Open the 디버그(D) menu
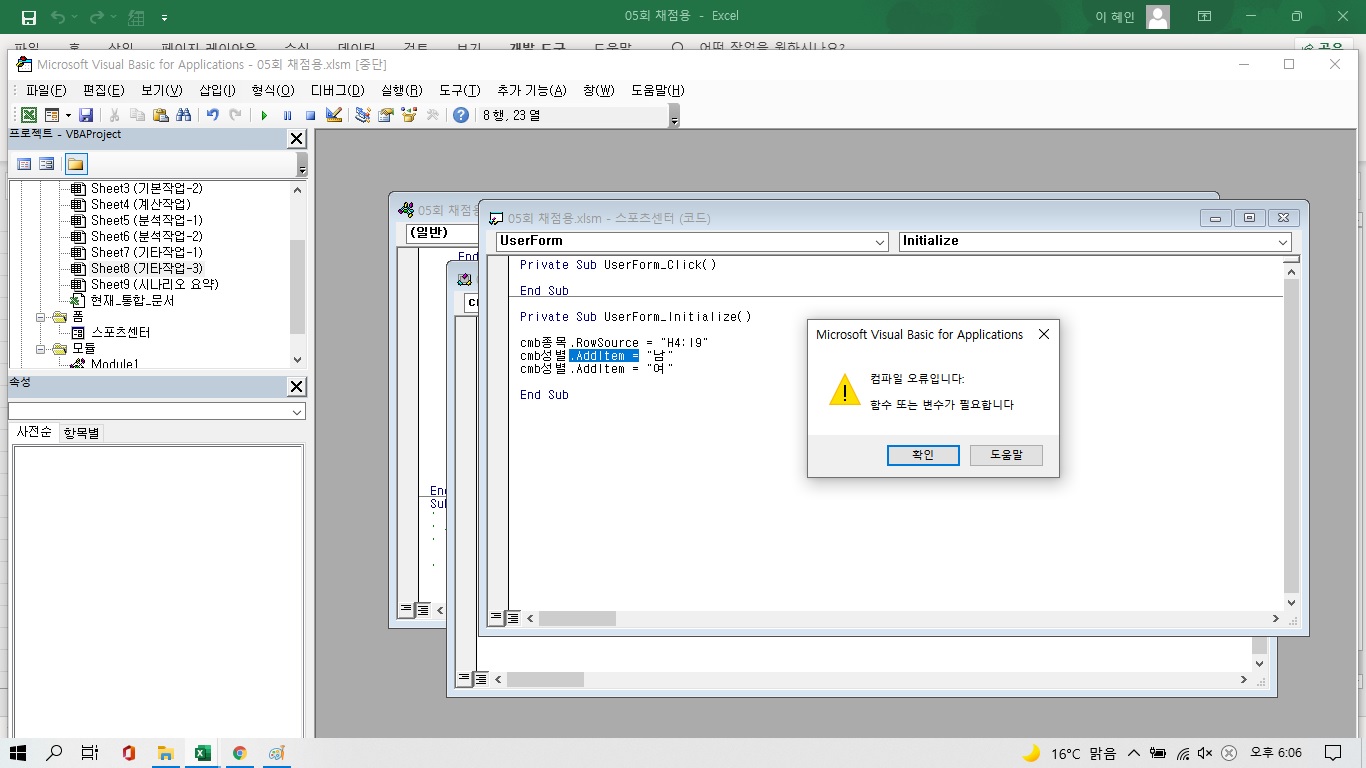1366x768 pixels. pyautogui.click(x=337, y=90)
